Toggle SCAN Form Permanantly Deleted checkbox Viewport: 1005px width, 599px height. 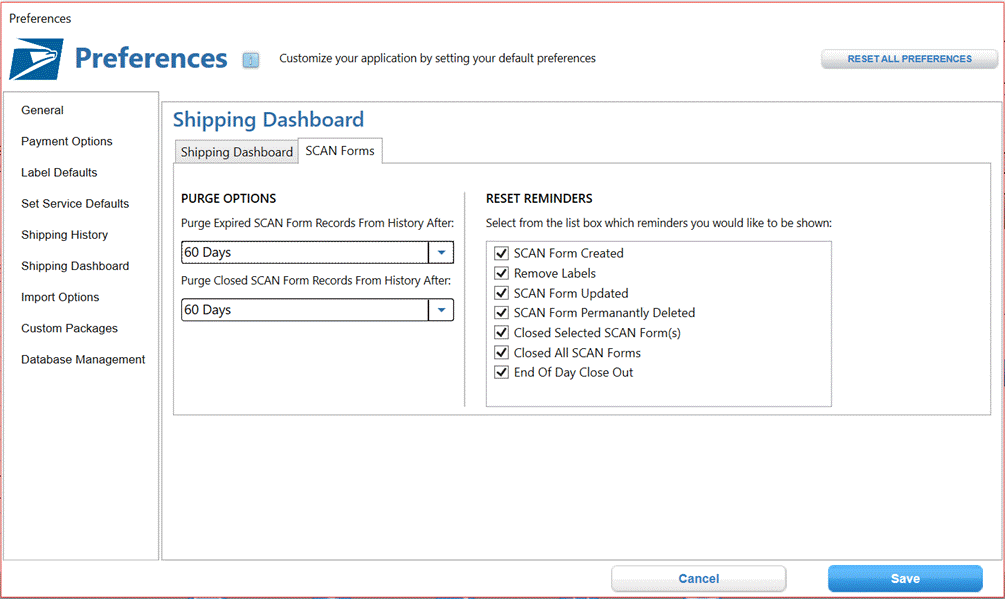tap(501, 313)
